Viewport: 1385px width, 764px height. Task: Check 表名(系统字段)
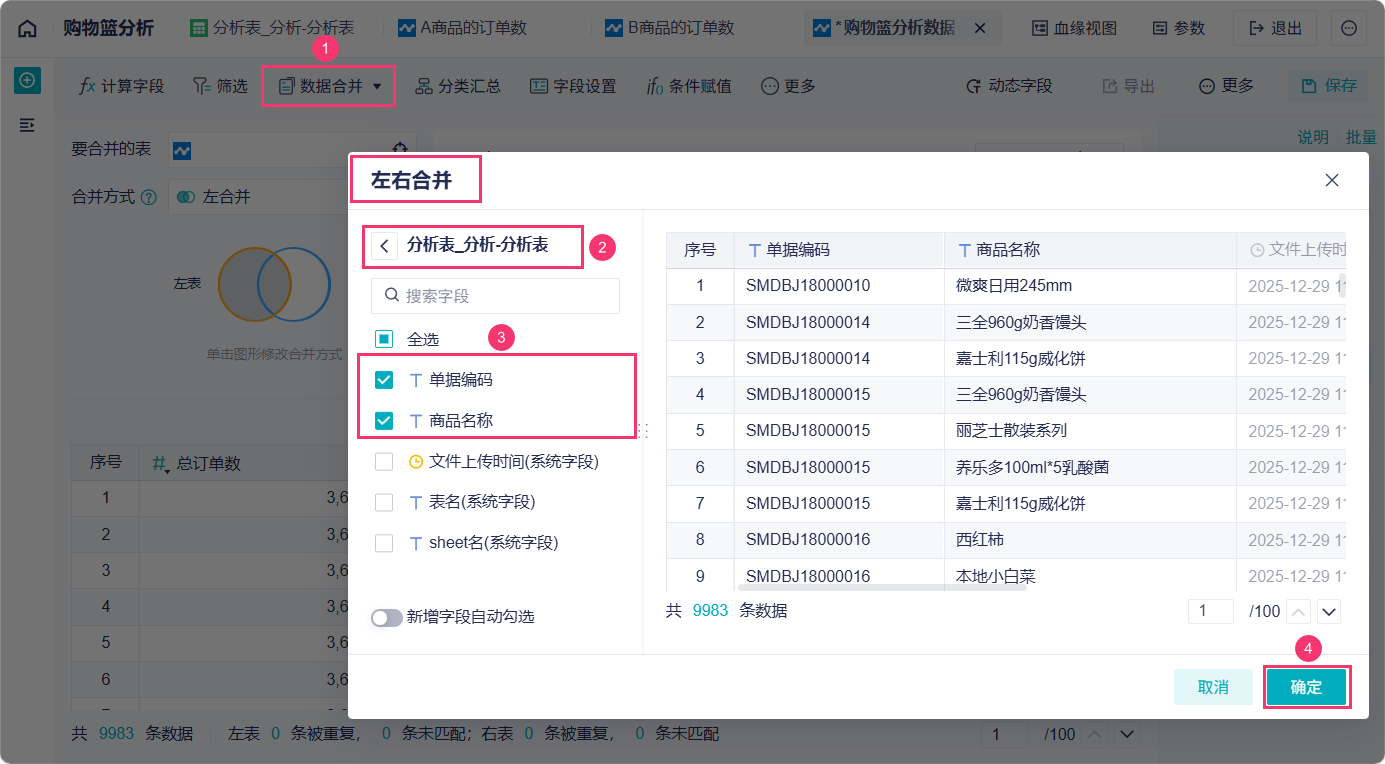coord(384,502)
